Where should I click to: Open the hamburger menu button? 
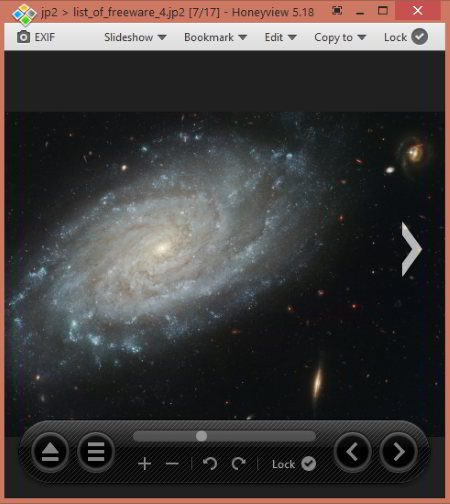coord(96,452)
